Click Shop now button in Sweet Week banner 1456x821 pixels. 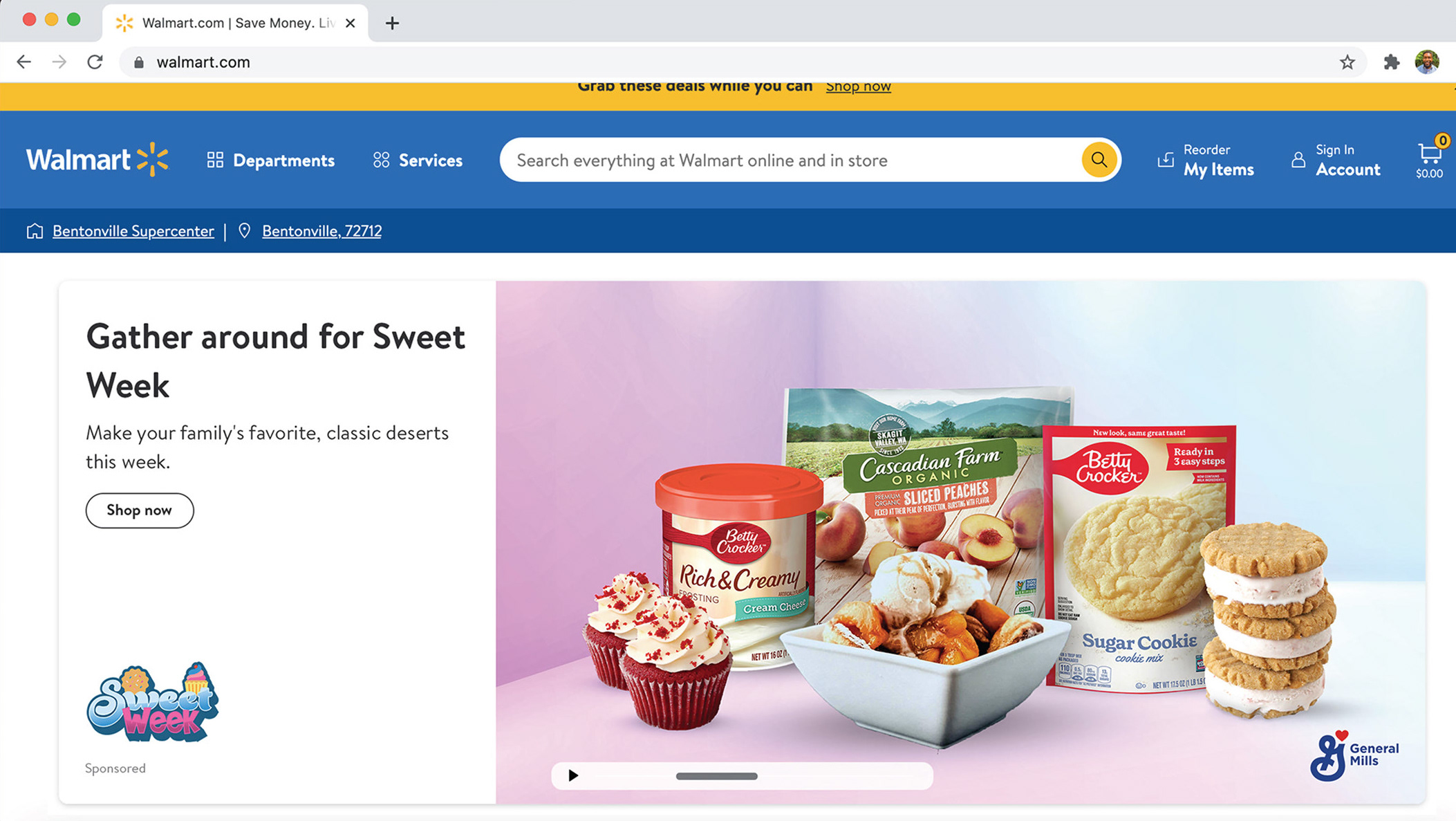(x=140, y=510)
